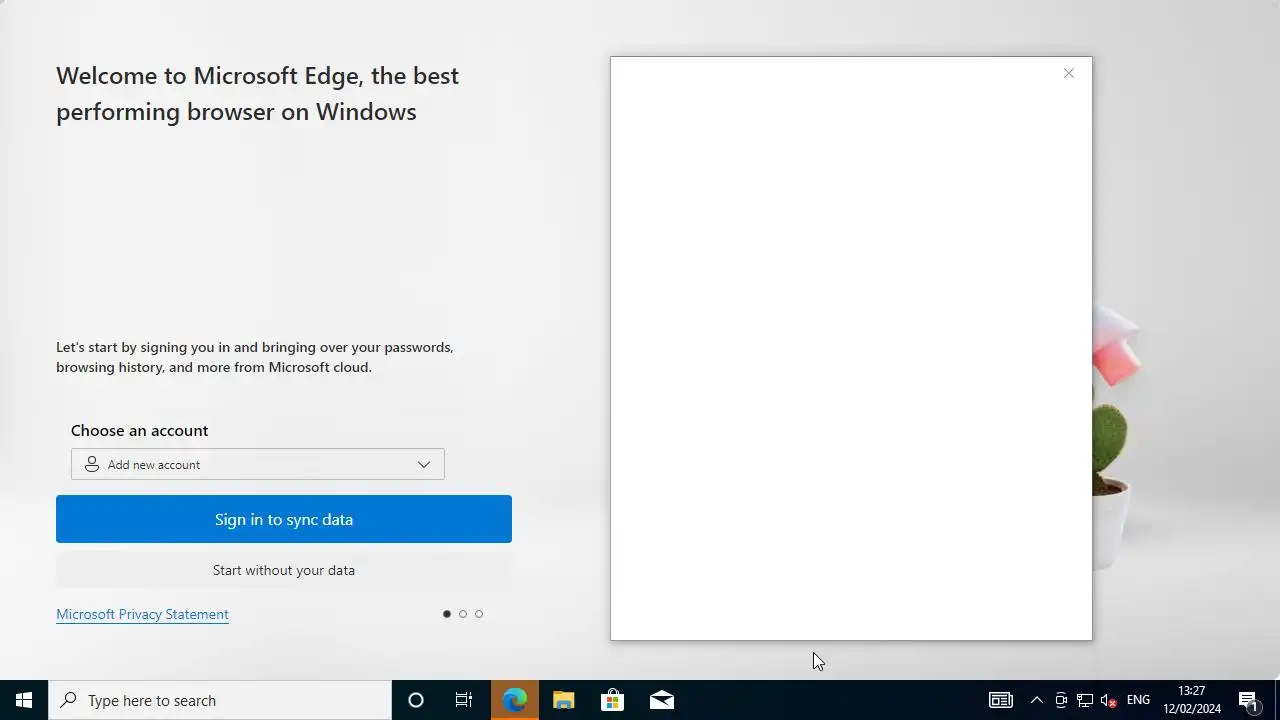Open the Mail app from the taskbar

[661, 700]
